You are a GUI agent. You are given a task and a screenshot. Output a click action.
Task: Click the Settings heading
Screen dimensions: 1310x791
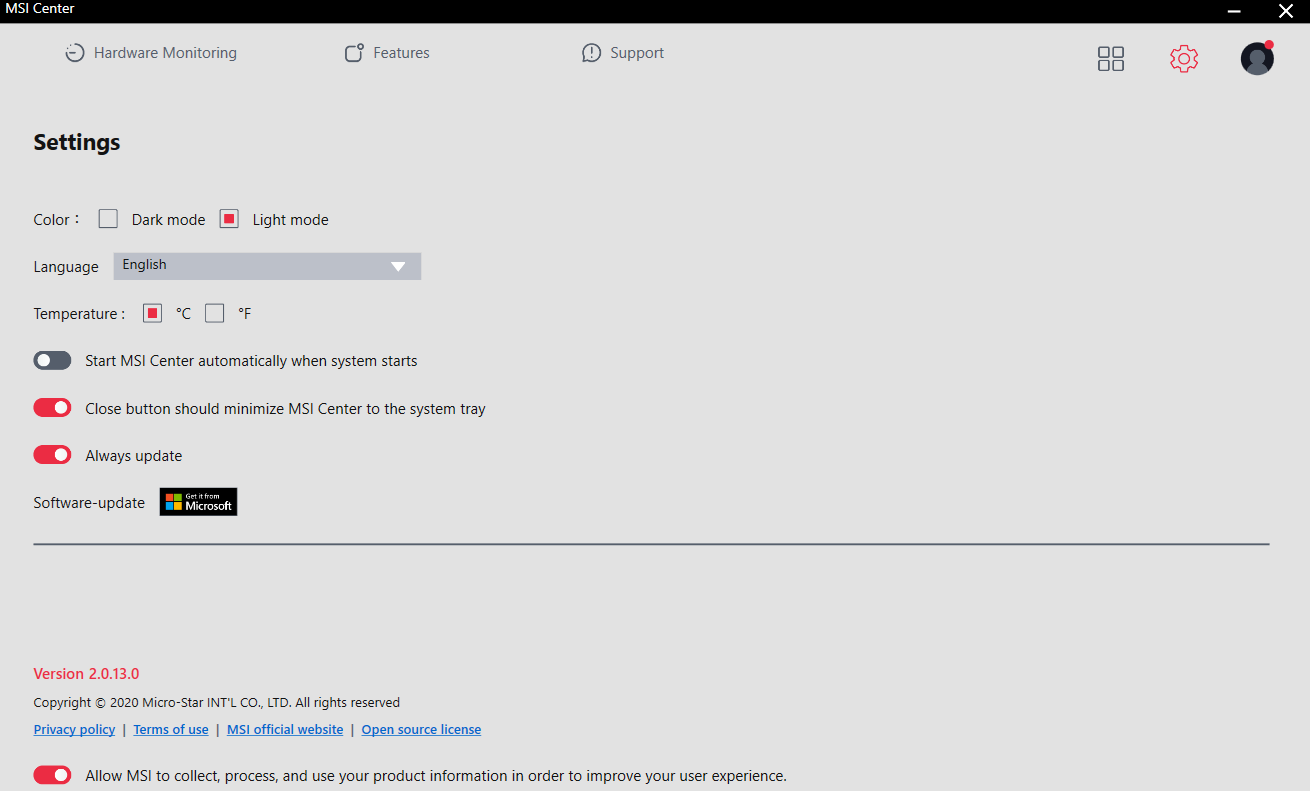pyautogui.click(x=77, y=142)
